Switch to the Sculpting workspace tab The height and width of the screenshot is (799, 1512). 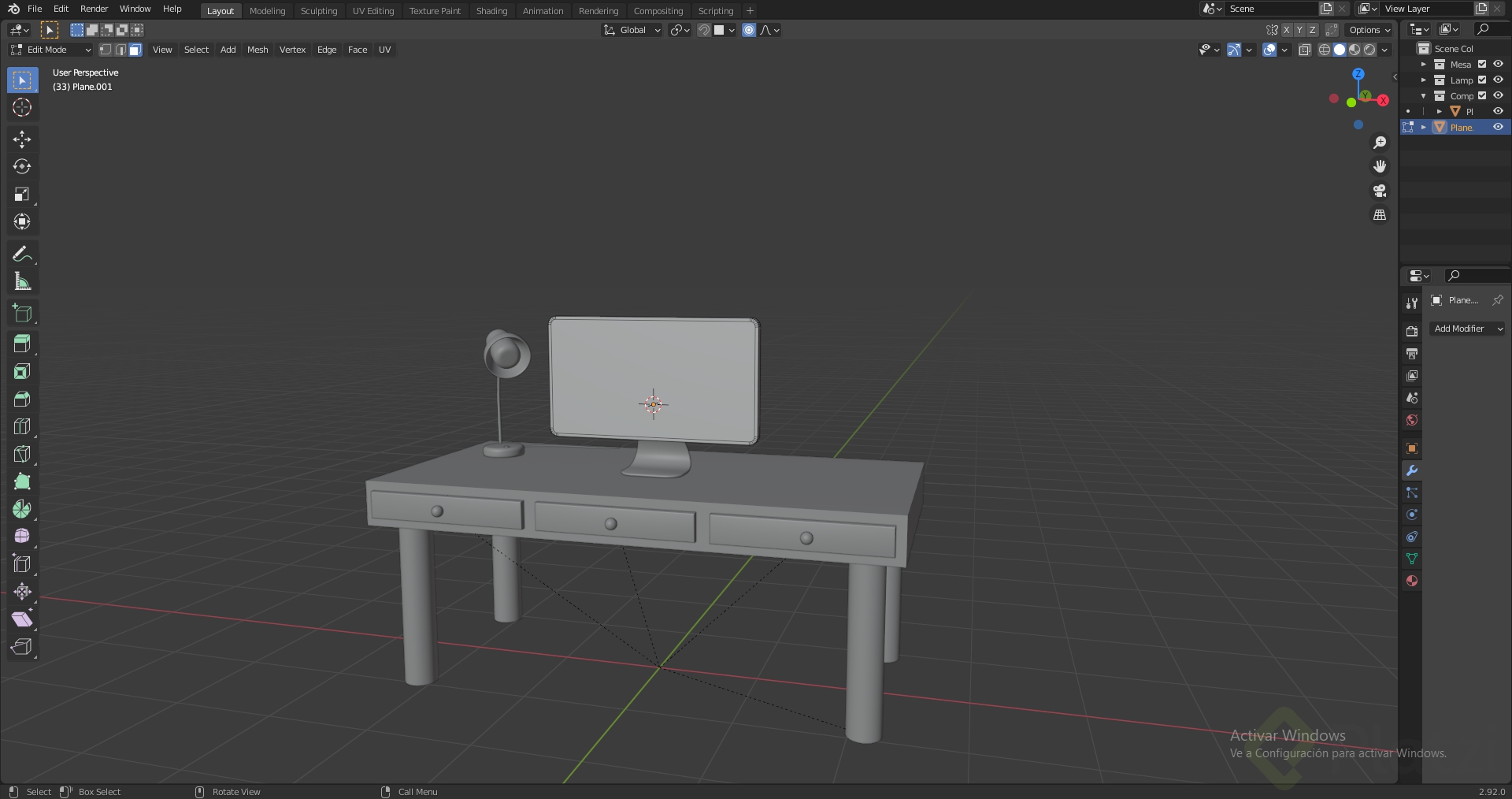[319, 11]
